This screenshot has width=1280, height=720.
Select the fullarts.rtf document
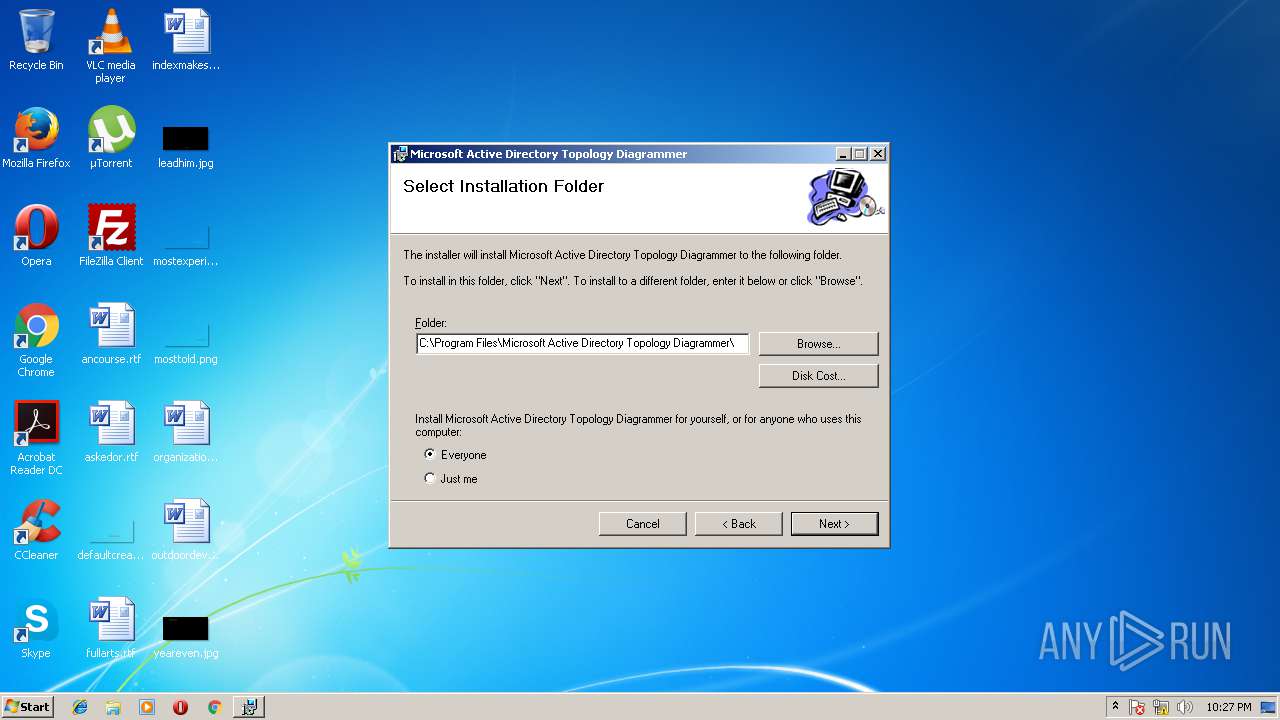(110, 628)
